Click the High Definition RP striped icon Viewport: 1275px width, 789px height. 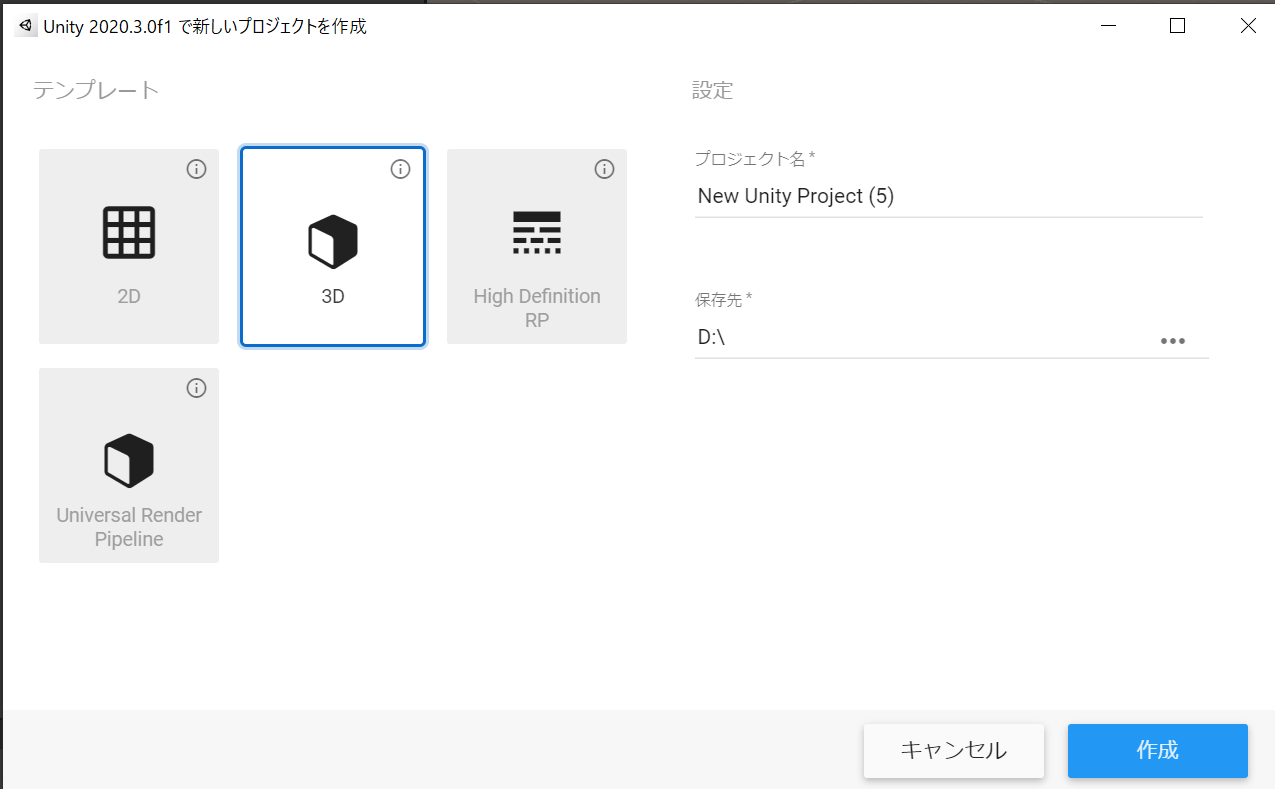(537, 232)
